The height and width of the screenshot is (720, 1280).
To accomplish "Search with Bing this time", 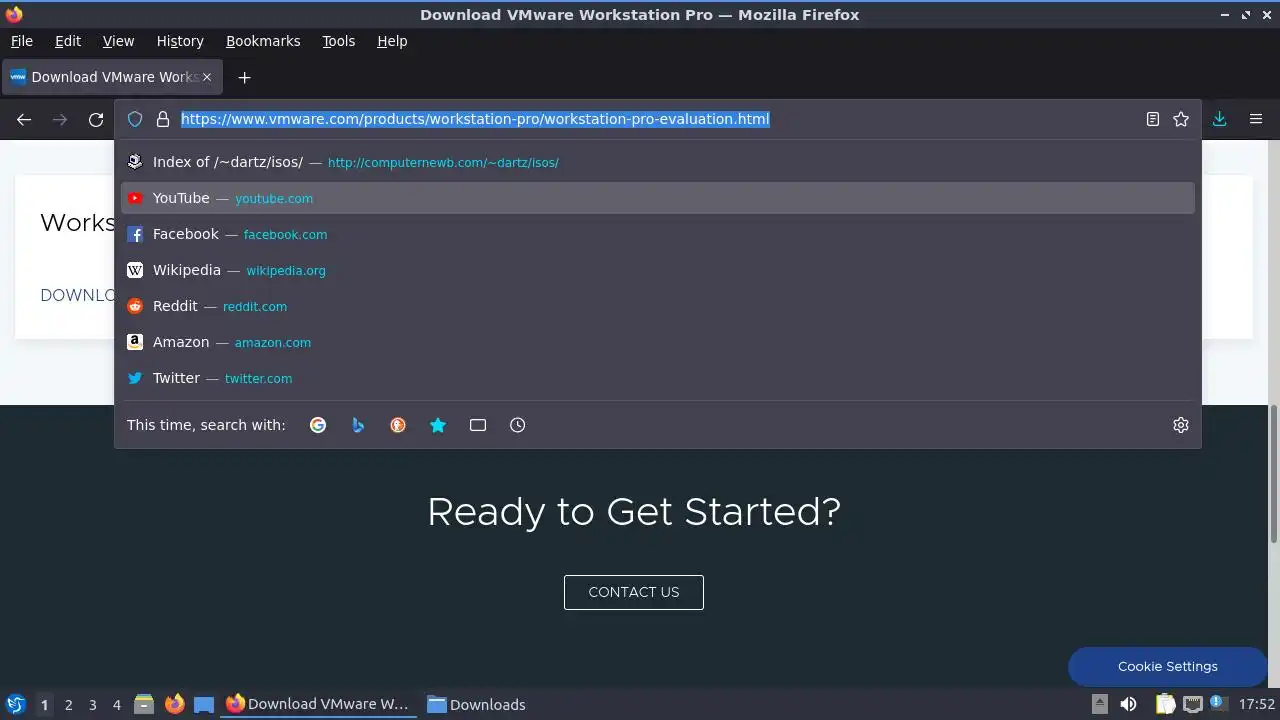I will [358, 425].
